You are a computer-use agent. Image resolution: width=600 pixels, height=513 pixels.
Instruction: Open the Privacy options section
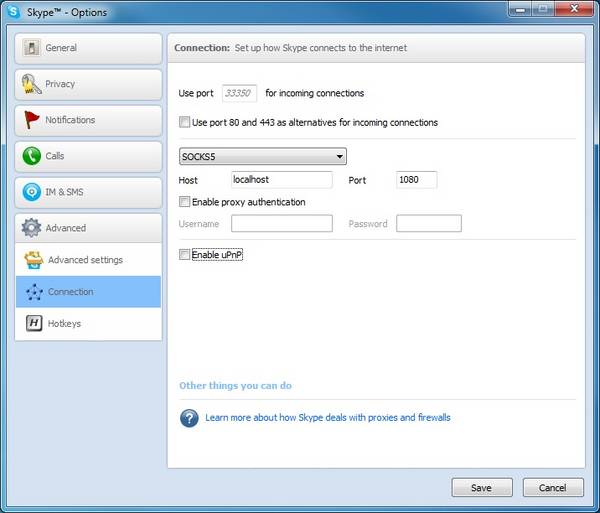88,84
